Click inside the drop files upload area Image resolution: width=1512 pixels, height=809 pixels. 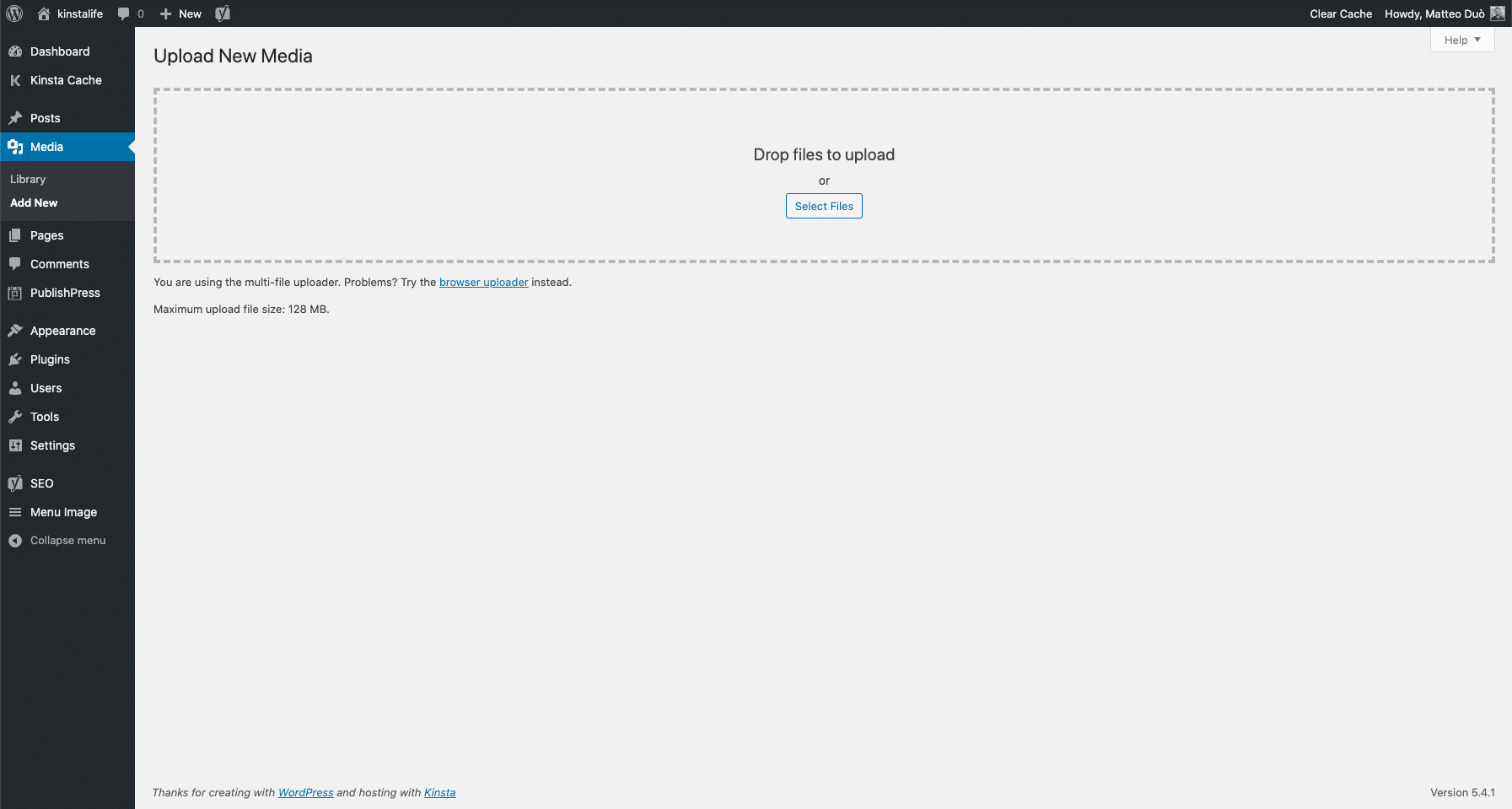(x=824, y=175)
